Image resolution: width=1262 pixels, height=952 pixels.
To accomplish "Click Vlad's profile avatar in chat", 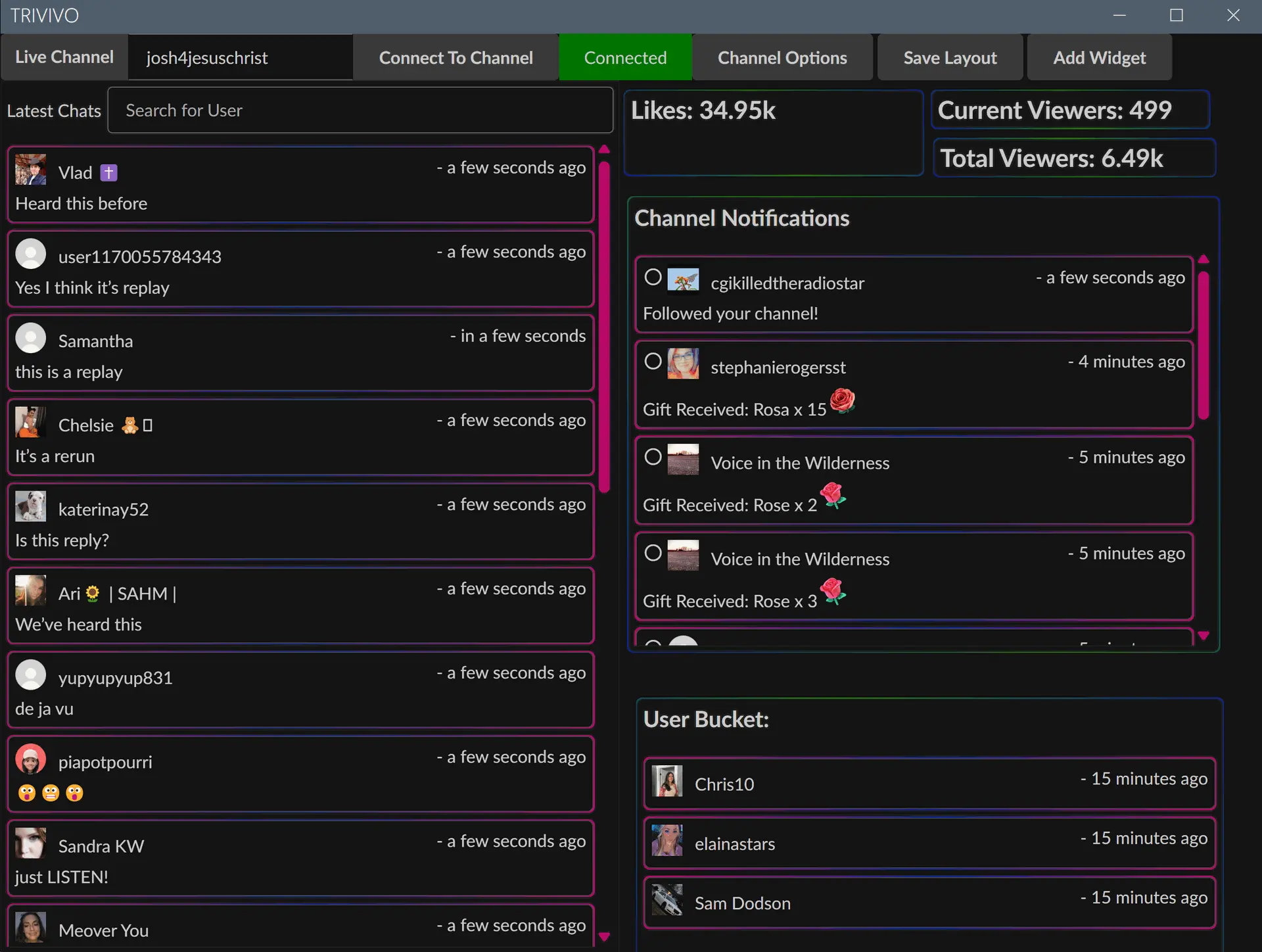I will click(30, 170).
